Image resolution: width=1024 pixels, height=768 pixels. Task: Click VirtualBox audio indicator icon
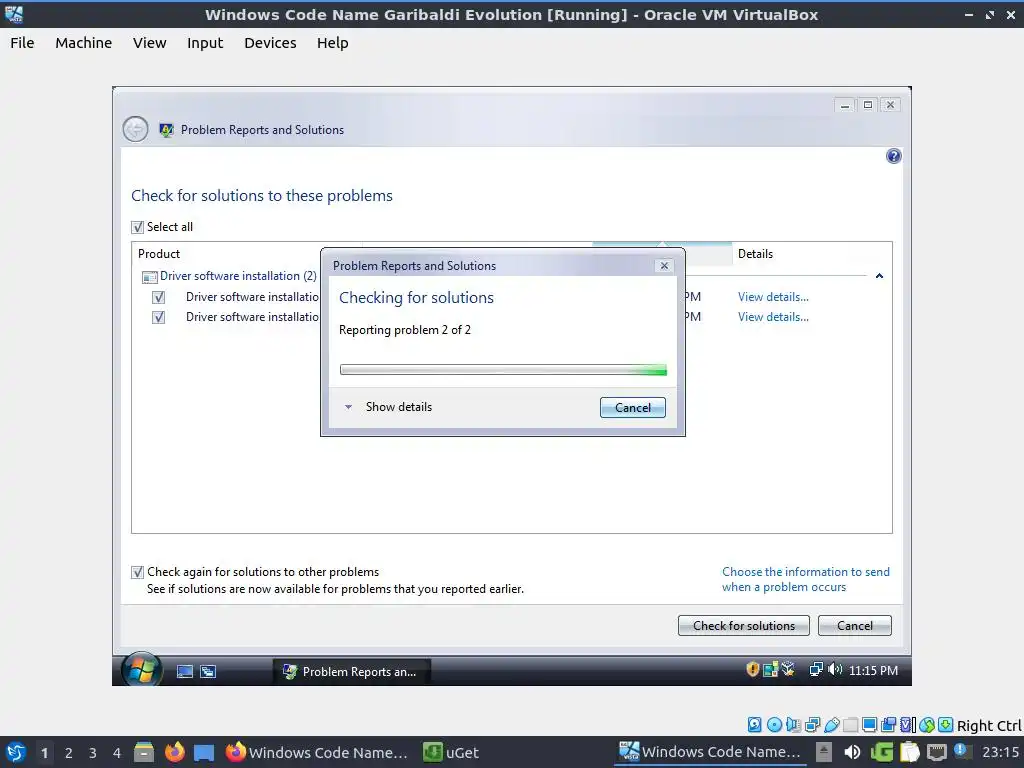pyautogui.click(x=793, y=724)
